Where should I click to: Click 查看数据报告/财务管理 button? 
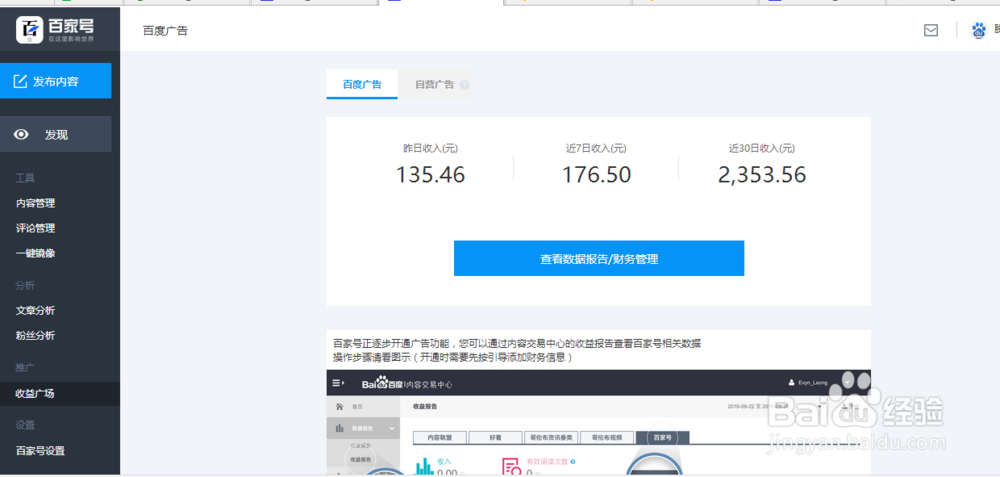pyautogui.click(x=599, y=258)
